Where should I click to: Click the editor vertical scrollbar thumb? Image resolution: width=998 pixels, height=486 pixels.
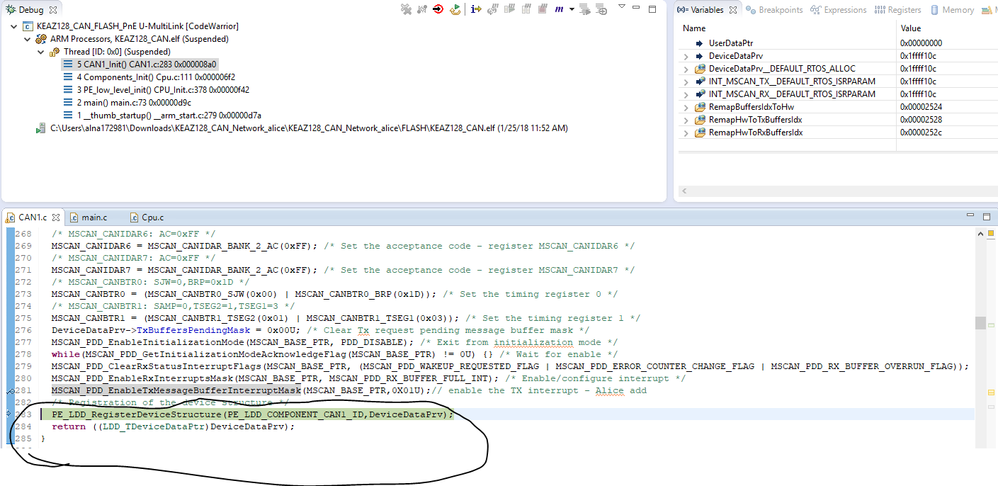[981, 322]
